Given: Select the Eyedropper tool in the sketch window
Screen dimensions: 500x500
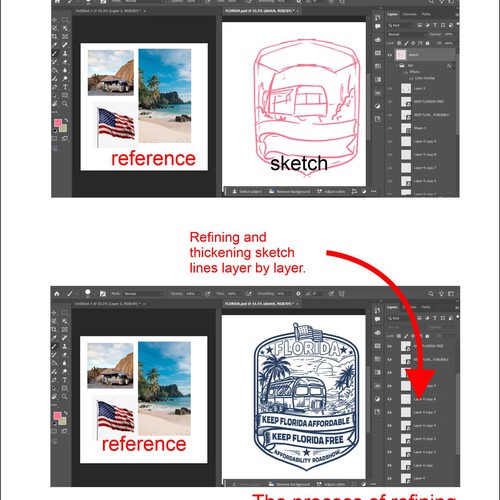Looking at the screenshot, I should pyautogui.click(x=54, y=45).
